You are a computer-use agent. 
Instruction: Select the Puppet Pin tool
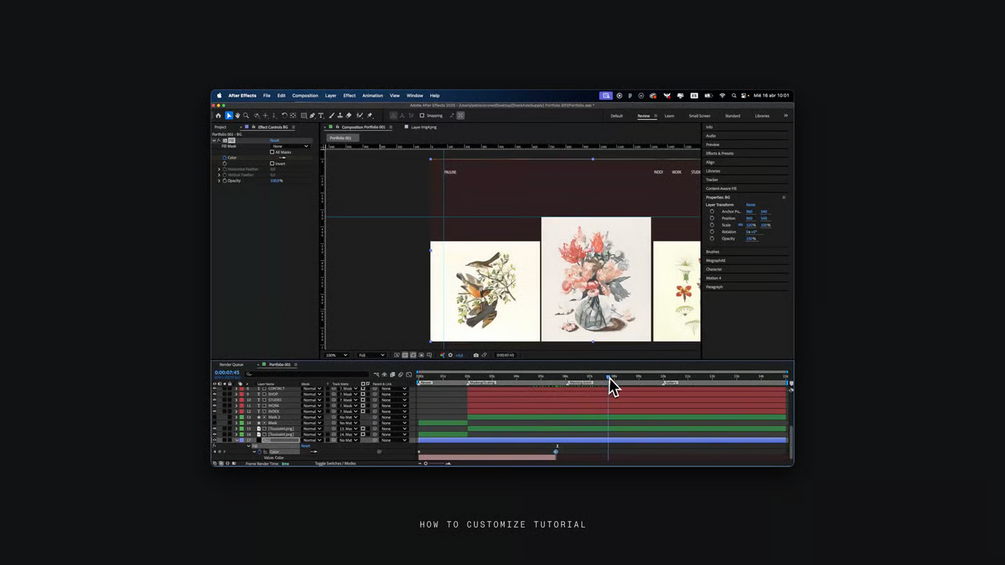[x=370, y=116]
